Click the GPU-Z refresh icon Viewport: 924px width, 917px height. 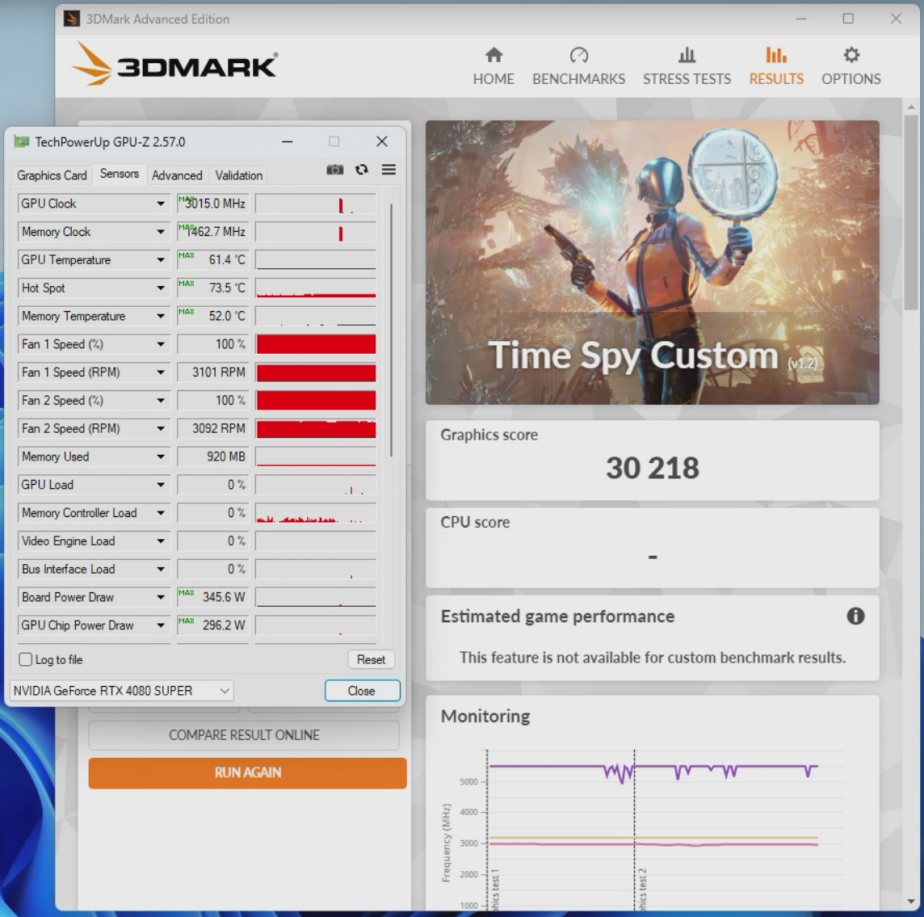click(x=362, y=170)
